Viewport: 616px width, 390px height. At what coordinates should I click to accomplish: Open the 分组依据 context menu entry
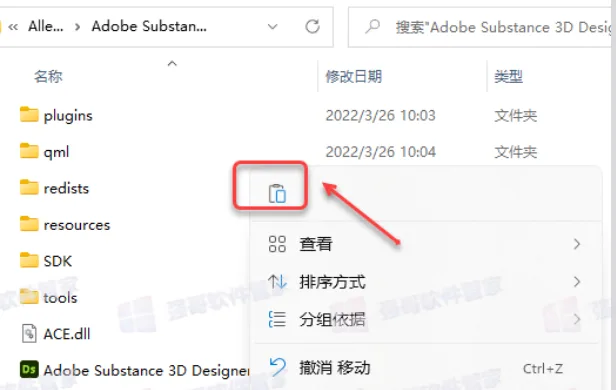point(425,319)
